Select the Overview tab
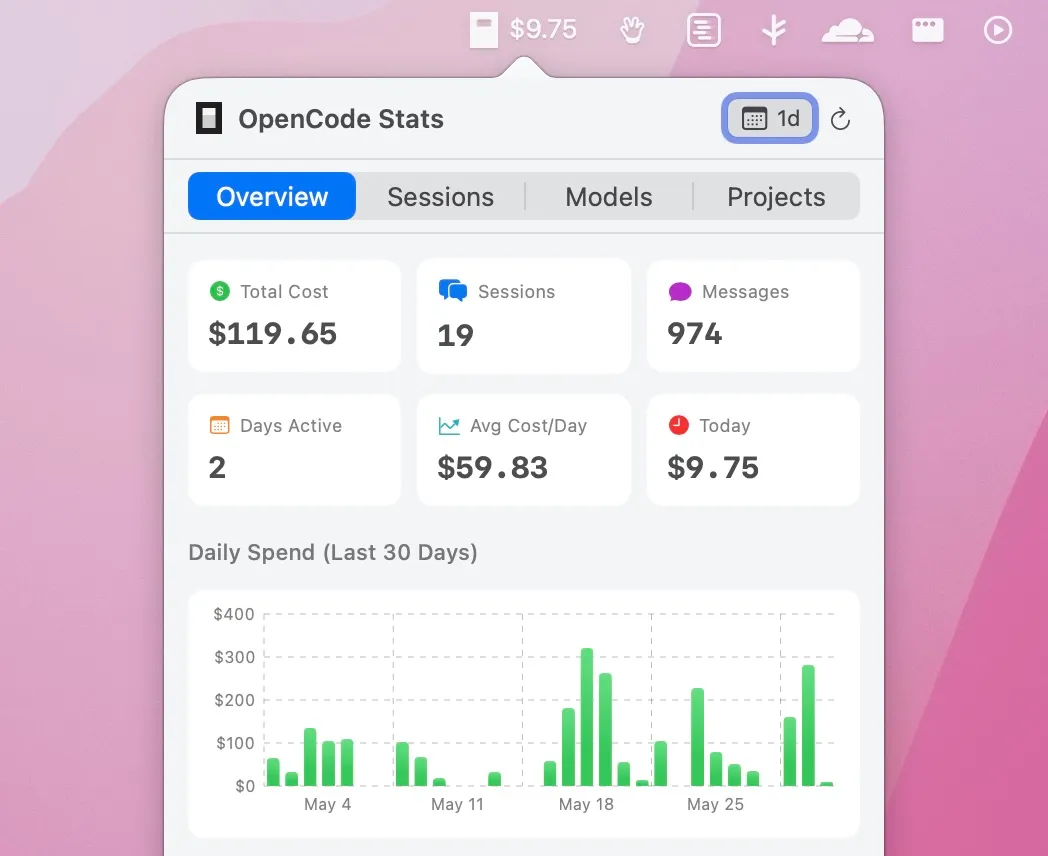The width and height of the screenshot is (1048, 856). pos(272,196)
